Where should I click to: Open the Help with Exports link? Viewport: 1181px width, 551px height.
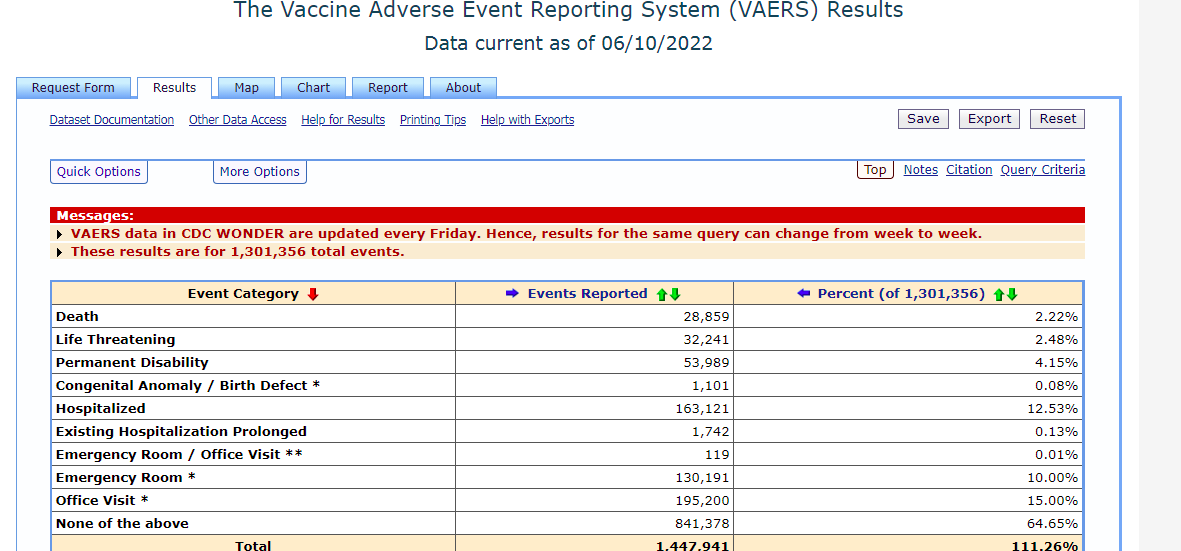(x=527, y=120)
